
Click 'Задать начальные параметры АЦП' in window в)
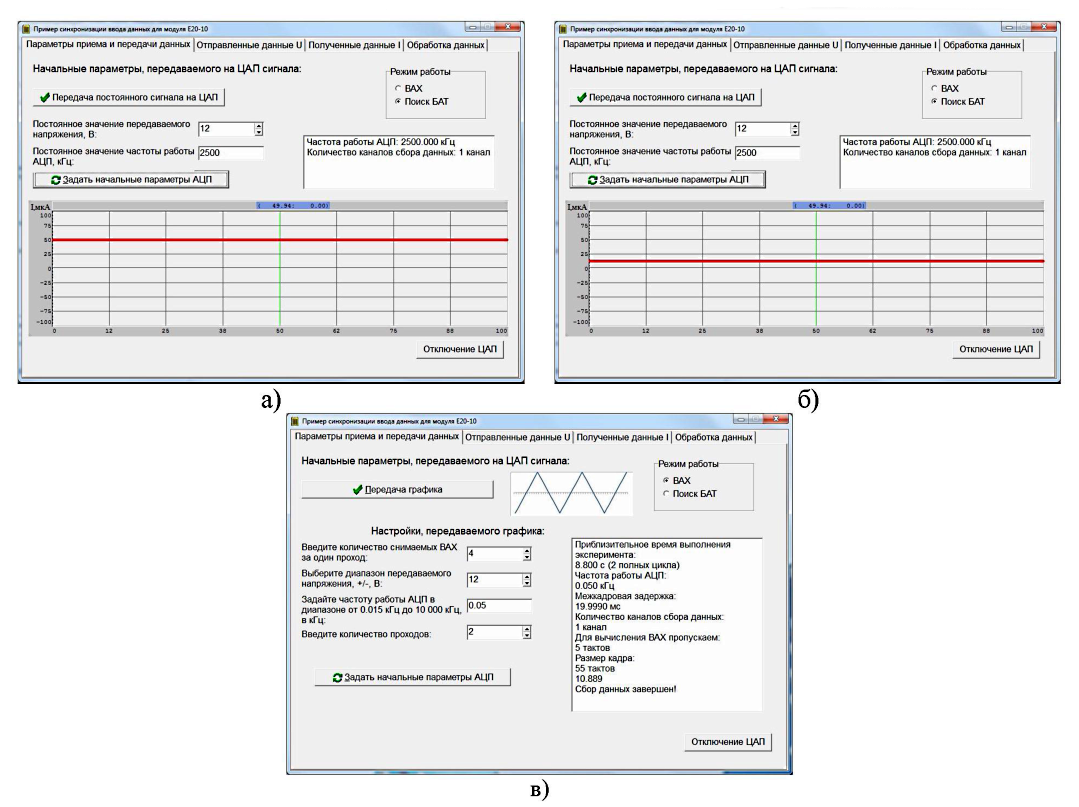tap(412, 677)
